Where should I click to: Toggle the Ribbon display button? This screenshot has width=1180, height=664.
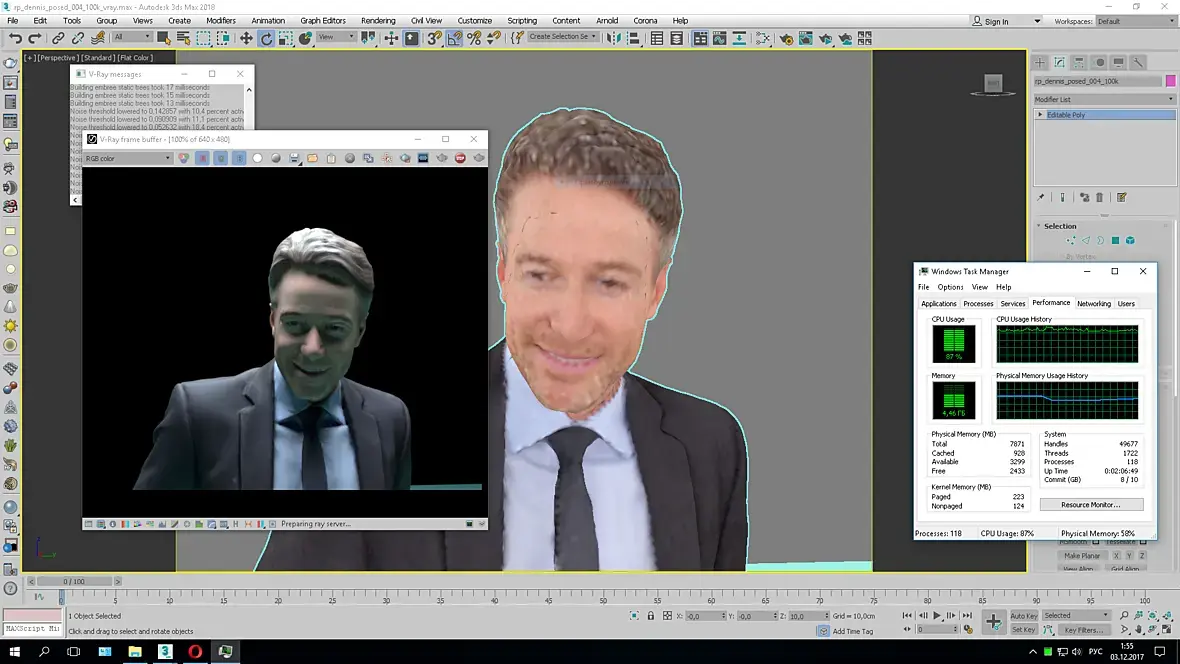click(x=700, y=38)
